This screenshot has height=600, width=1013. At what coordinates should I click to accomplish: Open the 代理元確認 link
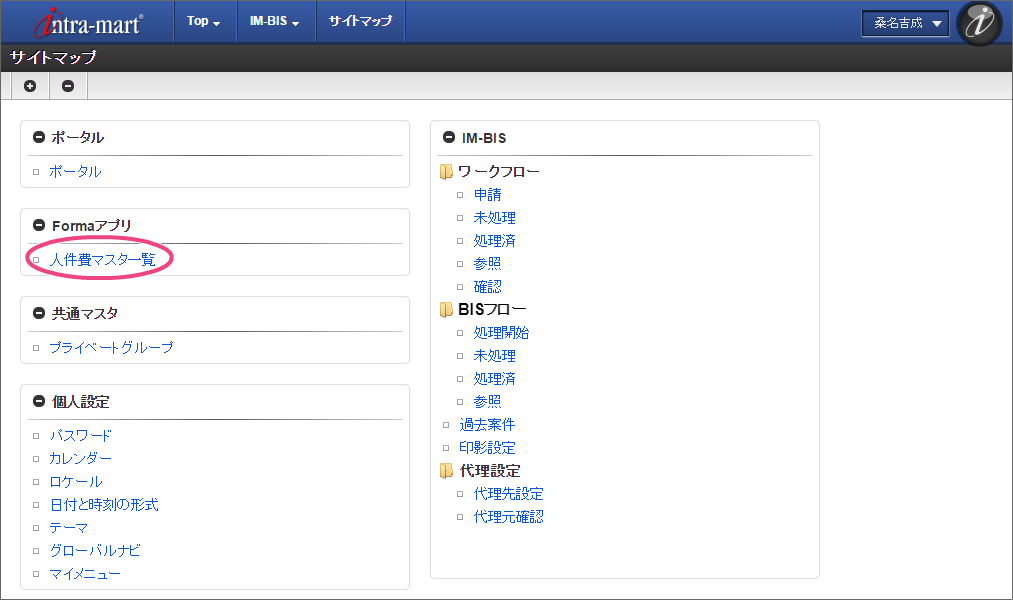click(508, 517)
